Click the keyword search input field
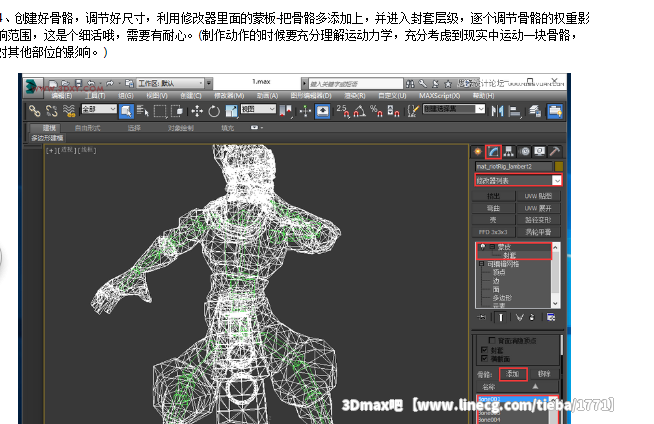Screen dimensions: 654x424 355,84
